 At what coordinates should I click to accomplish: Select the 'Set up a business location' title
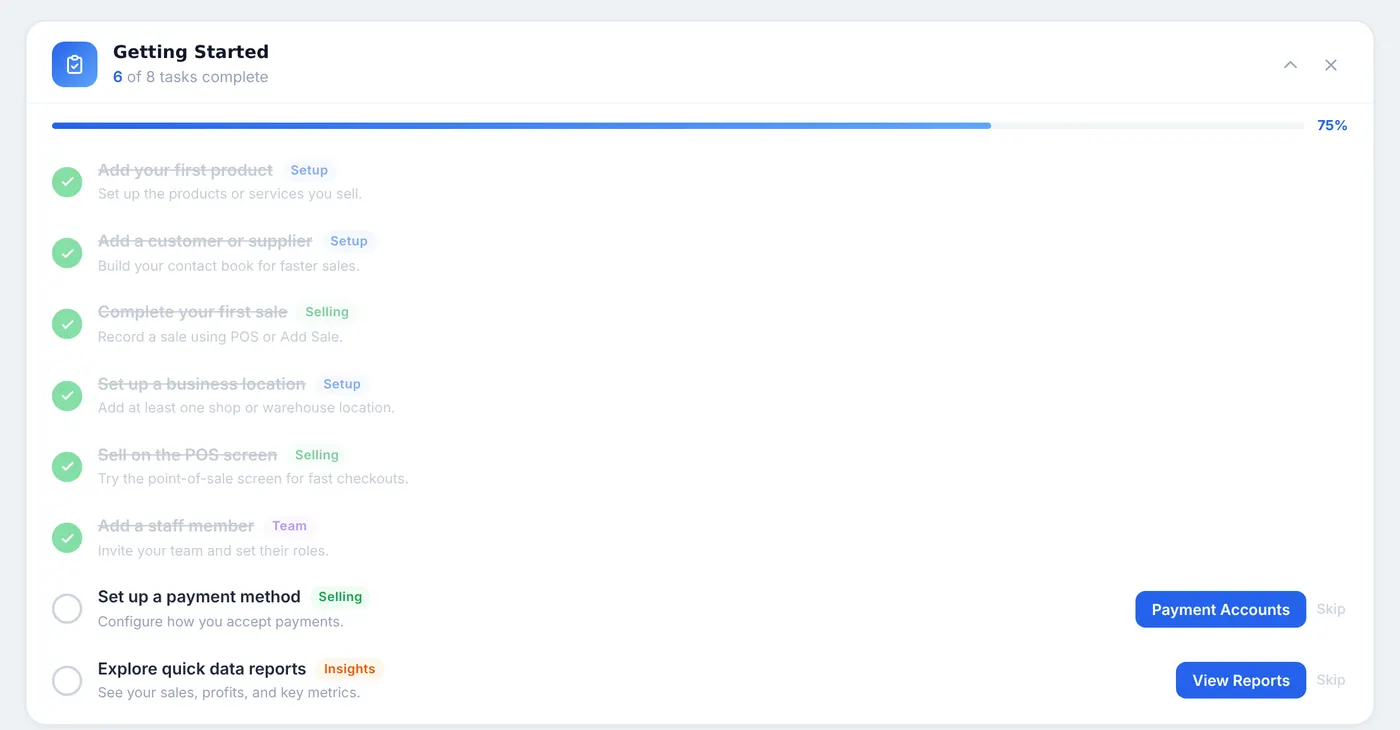pos(202,384)
